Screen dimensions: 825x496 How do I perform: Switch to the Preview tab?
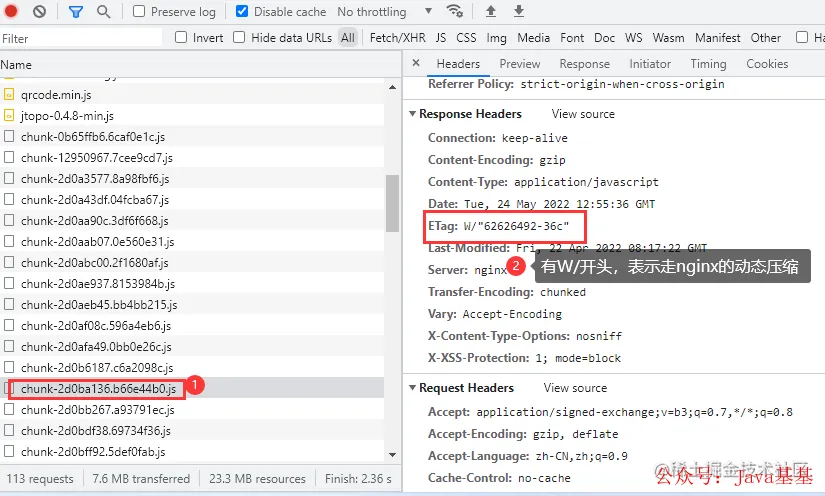pos(520,64)
